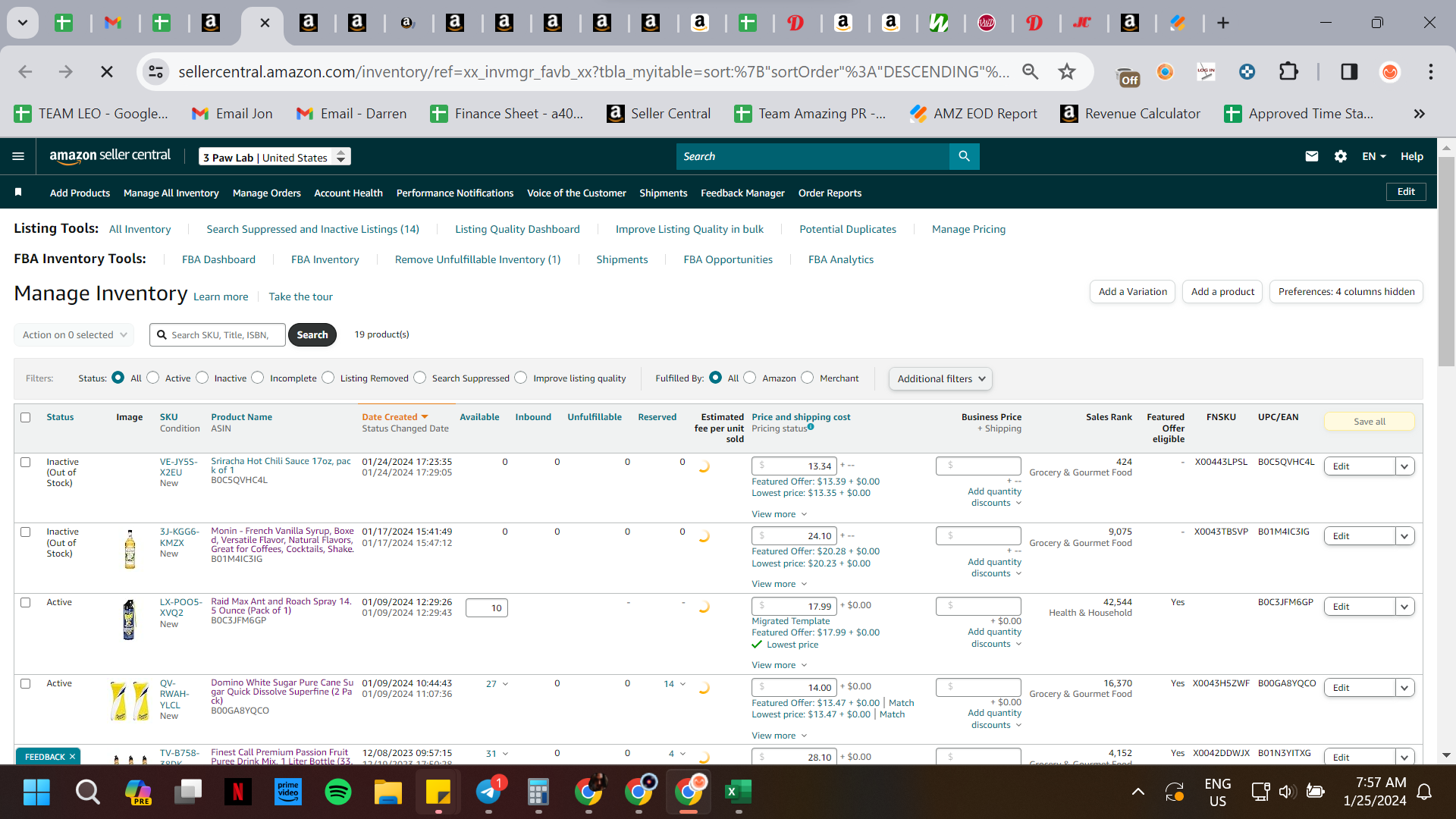Open 'Feedback Manager' navigation item
This screenshot has width=1456, height=819.
click(x=742, y=193)
